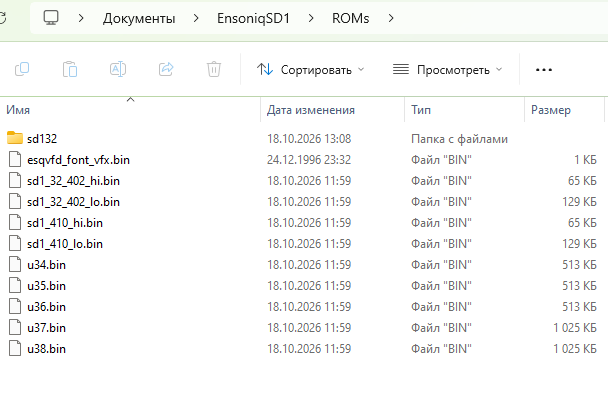This screenshot has width=608, height=411.
Task: Click size 1 КБ of esqvfd_font_vfx.bin
Action: [x=585, y=160]
